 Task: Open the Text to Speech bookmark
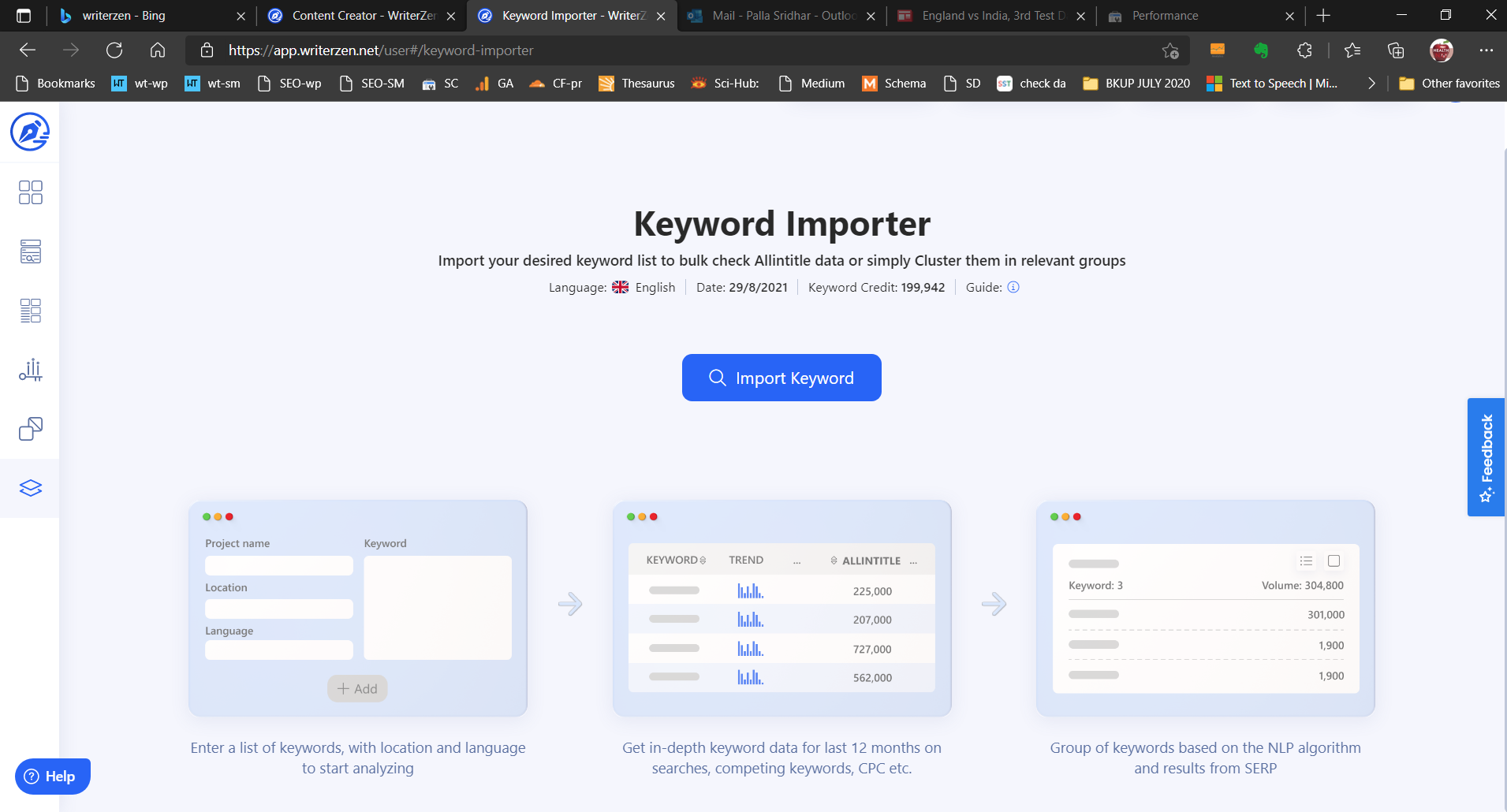1272,84
